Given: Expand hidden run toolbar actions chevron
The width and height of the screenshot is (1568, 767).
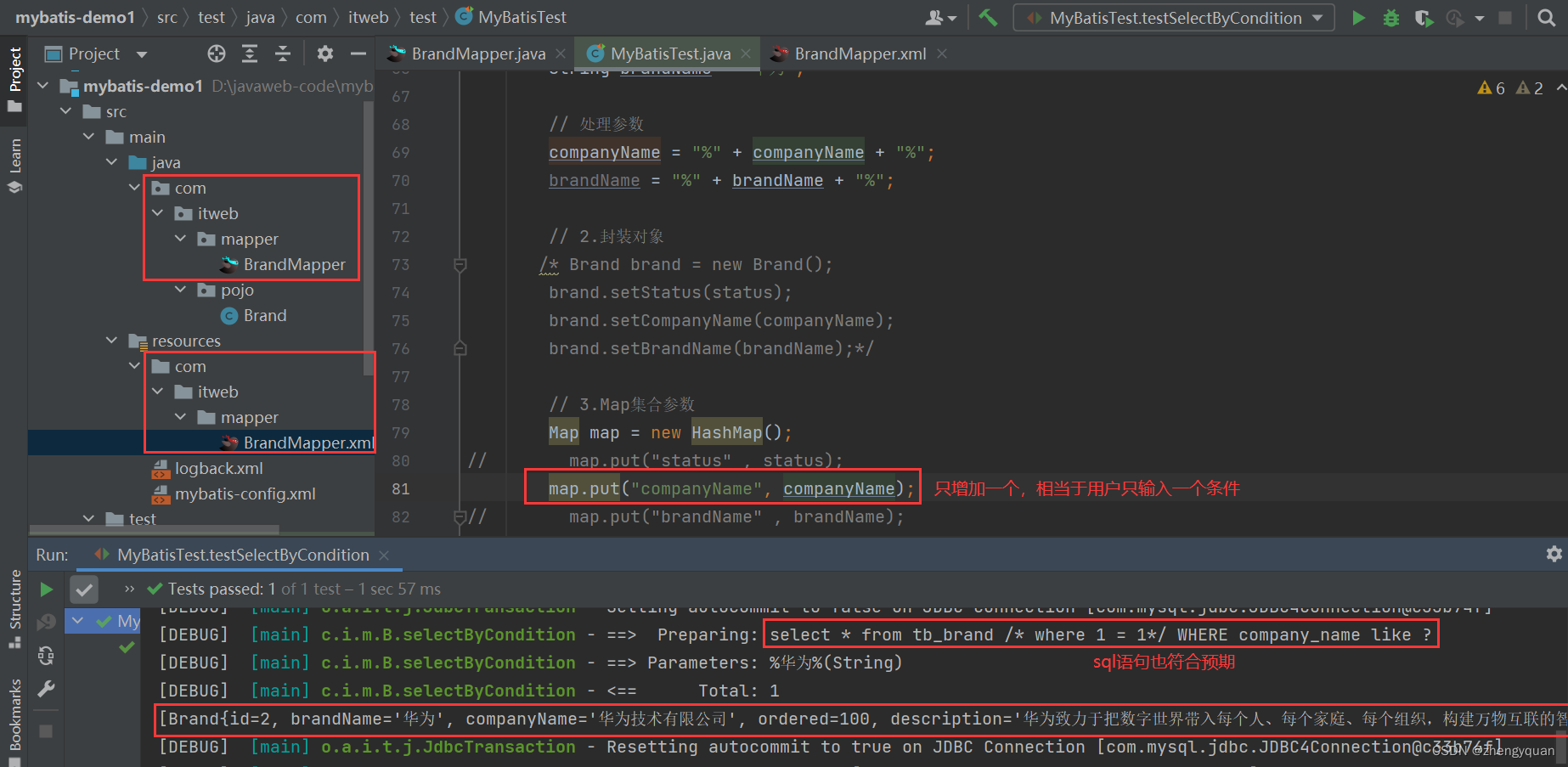Looking at the screenshot, I should [x=129, y=589].
